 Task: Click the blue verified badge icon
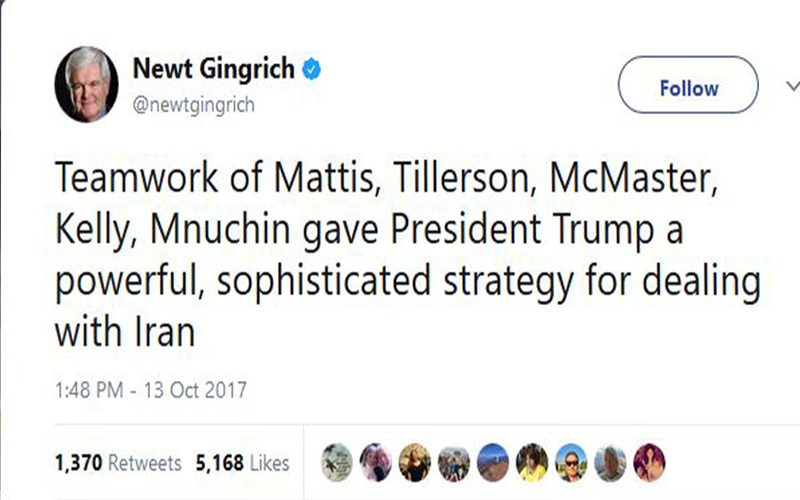[312, 69]
